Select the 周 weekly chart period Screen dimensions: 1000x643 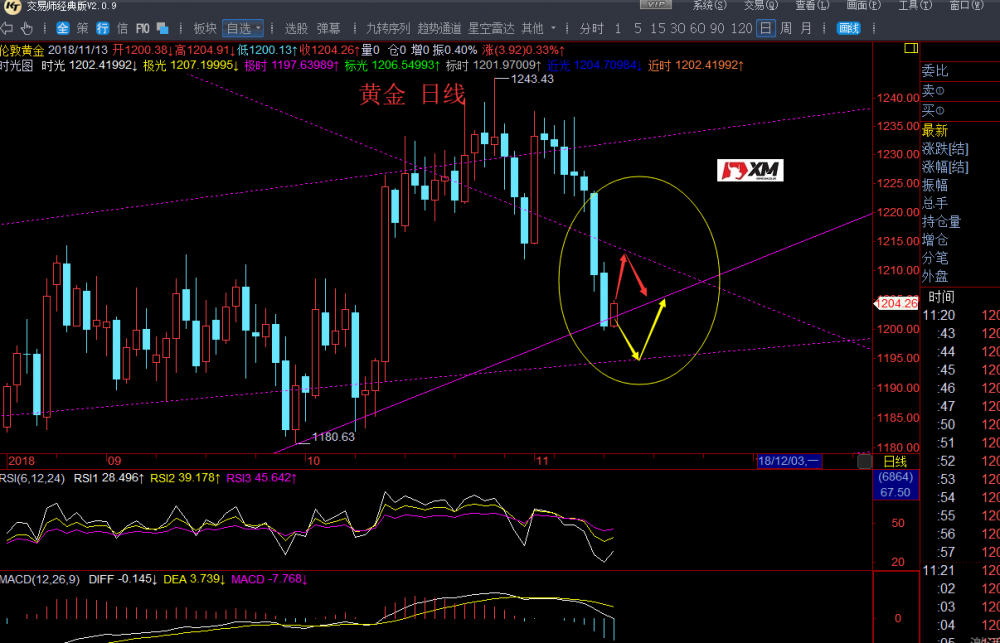tap(786, 28)
